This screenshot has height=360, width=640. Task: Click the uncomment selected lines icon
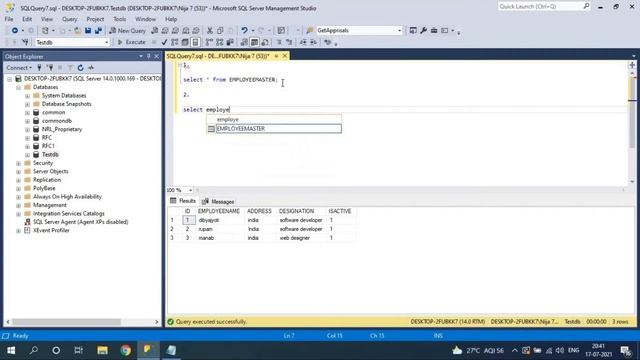[x=289, y=42]
